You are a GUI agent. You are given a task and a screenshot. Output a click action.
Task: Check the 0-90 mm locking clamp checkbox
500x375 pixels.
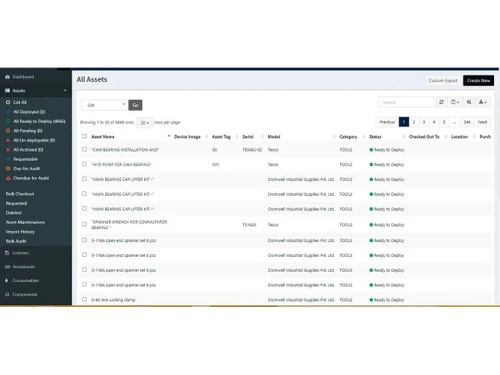(84, 299)
